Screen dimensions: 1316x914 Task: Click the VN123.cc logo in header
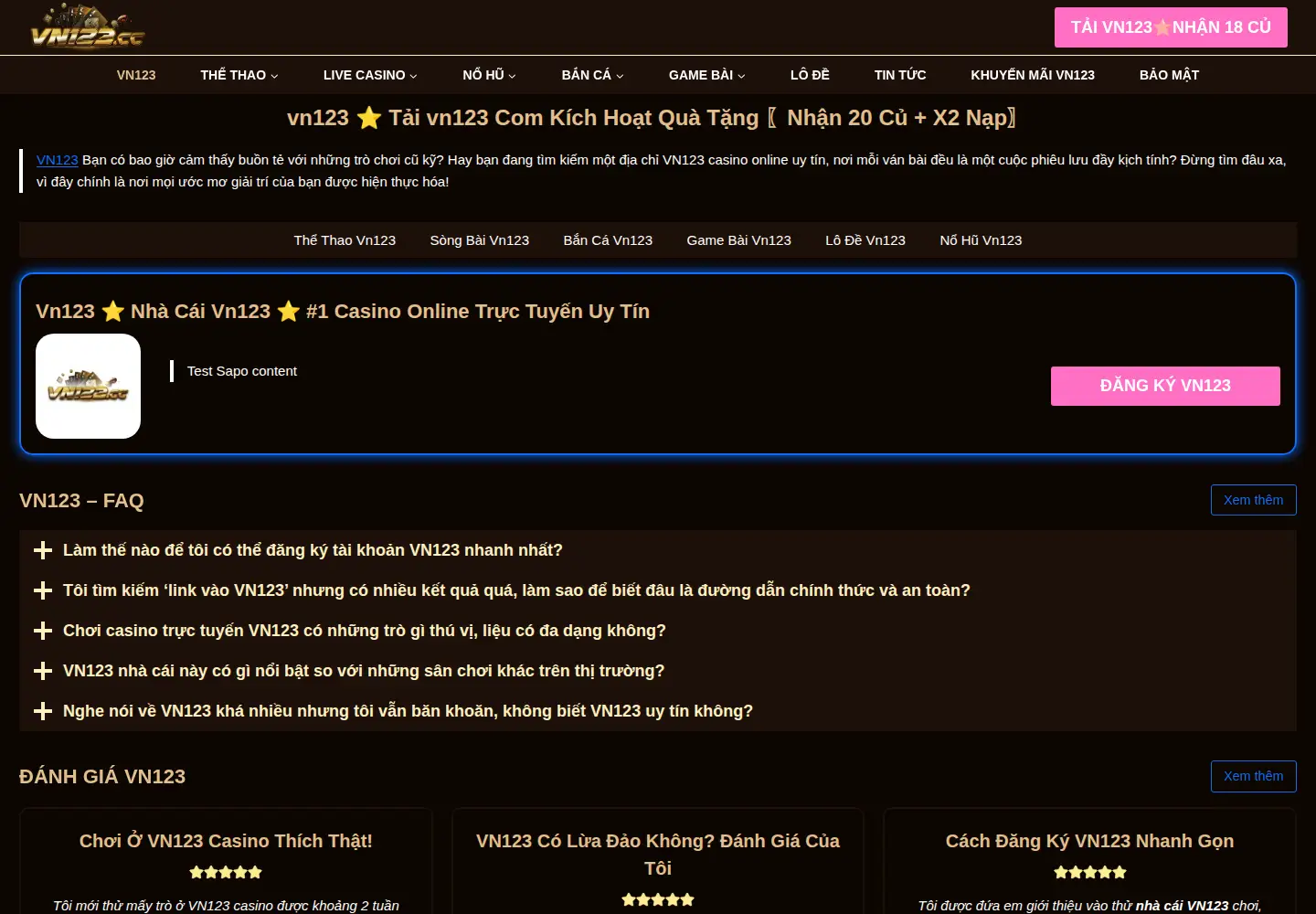point(88,27)
